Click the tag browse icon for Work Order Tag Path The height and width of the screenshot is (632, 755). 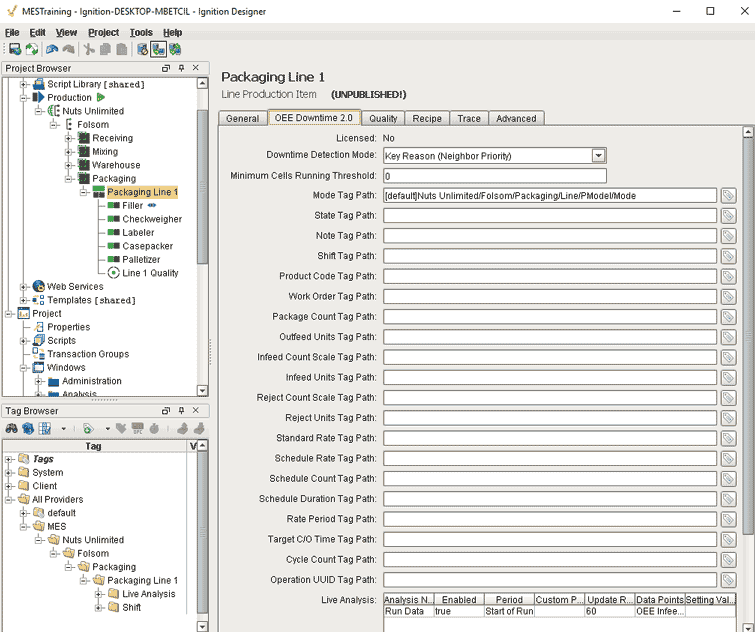click(x=728, y=297)
